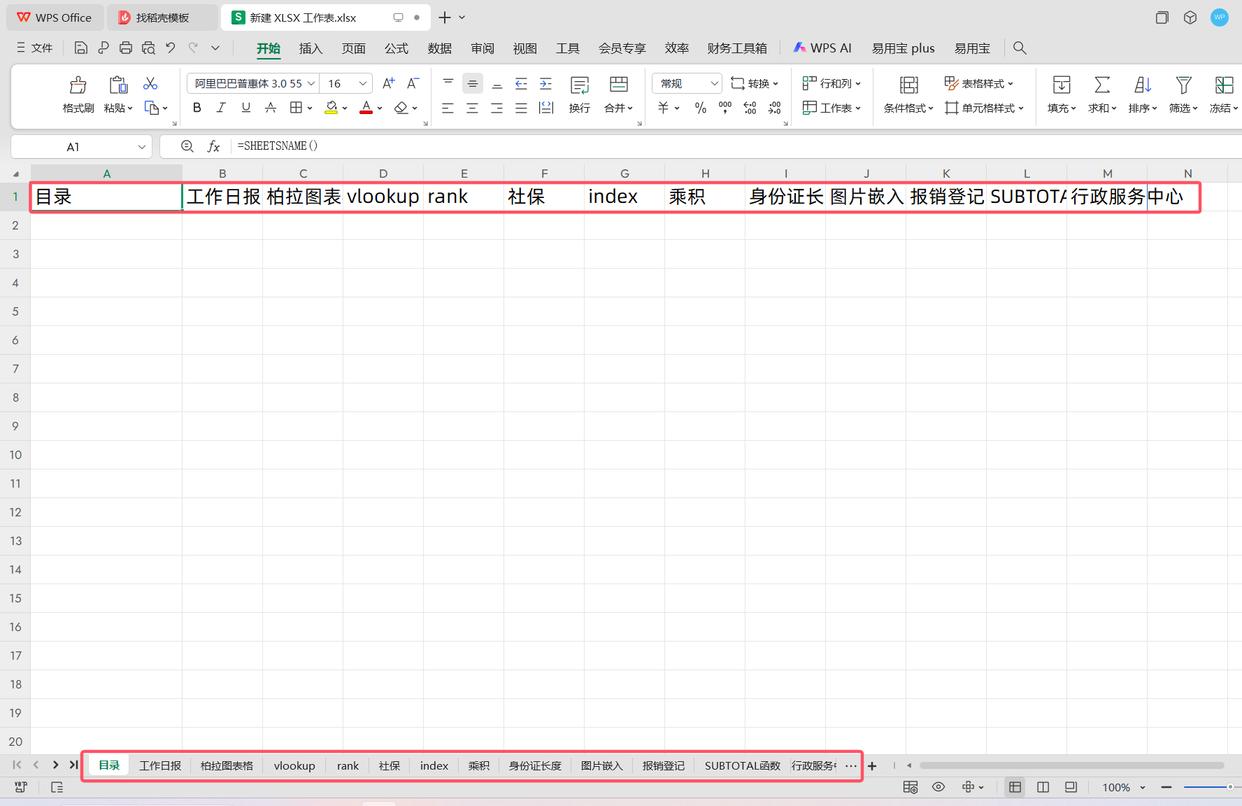Image resolution: width=1242 pixels, height=806 pixels.
Task: Click the formula bar input field
Action: click(700, 146)
